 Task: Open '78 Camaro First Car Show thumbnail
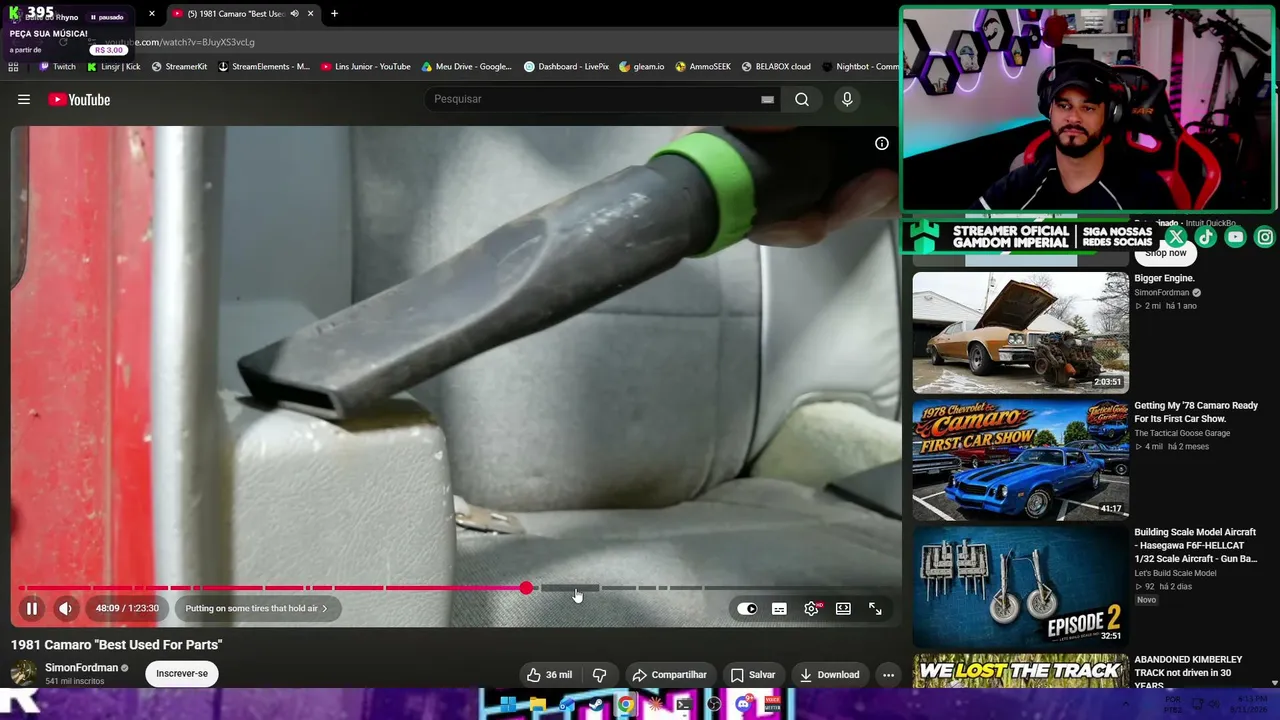coord(1020,460)
